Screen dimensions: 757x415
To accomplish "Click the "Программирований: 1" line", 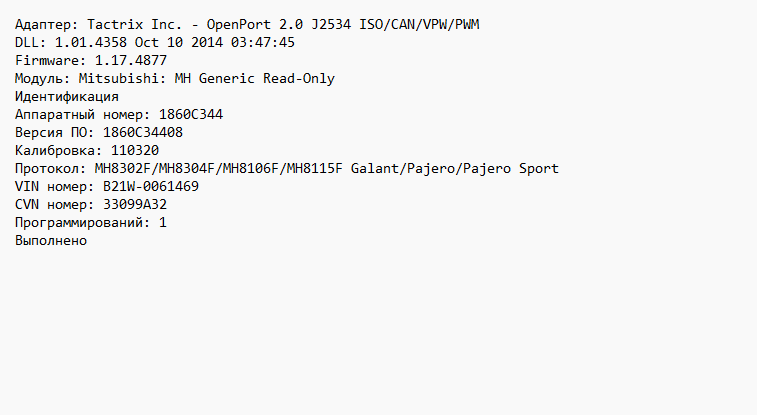I will click(x=91, y=222).
